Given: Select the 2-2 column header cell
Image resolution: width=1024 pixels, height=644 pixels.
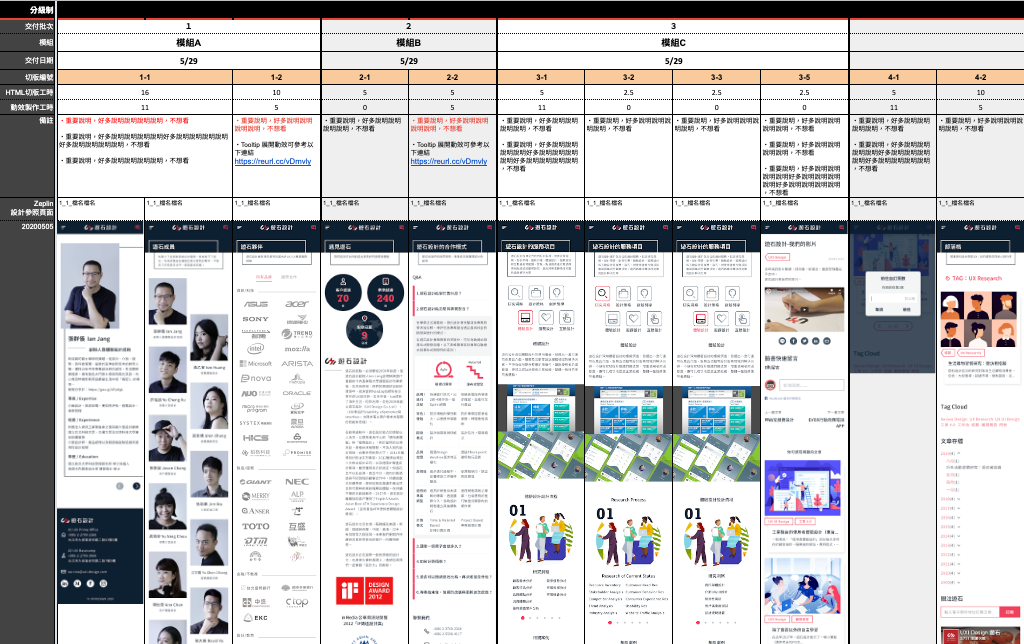Looking at the screenshot, I should (453, 77).
